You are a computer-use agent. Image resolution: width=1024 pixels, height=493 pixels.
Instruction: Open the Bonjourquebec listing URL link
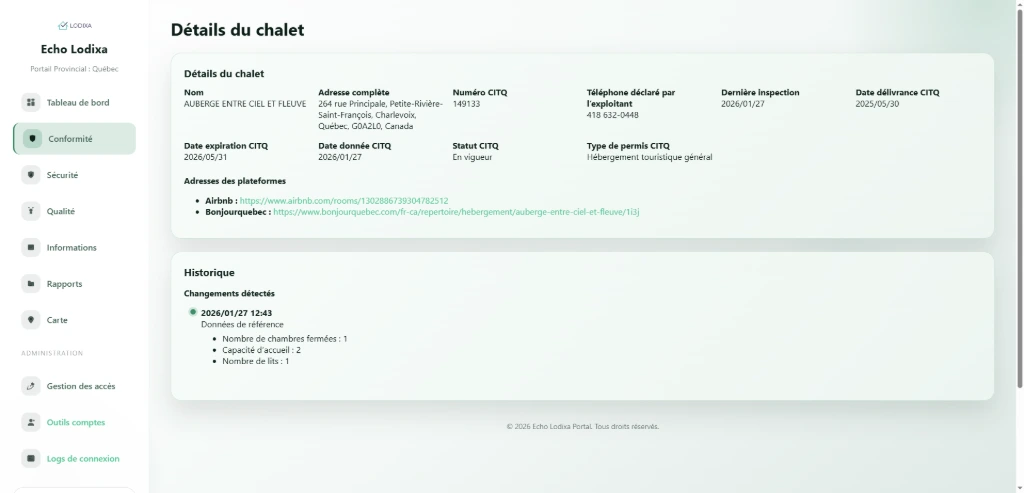click(x=456, y=212)
